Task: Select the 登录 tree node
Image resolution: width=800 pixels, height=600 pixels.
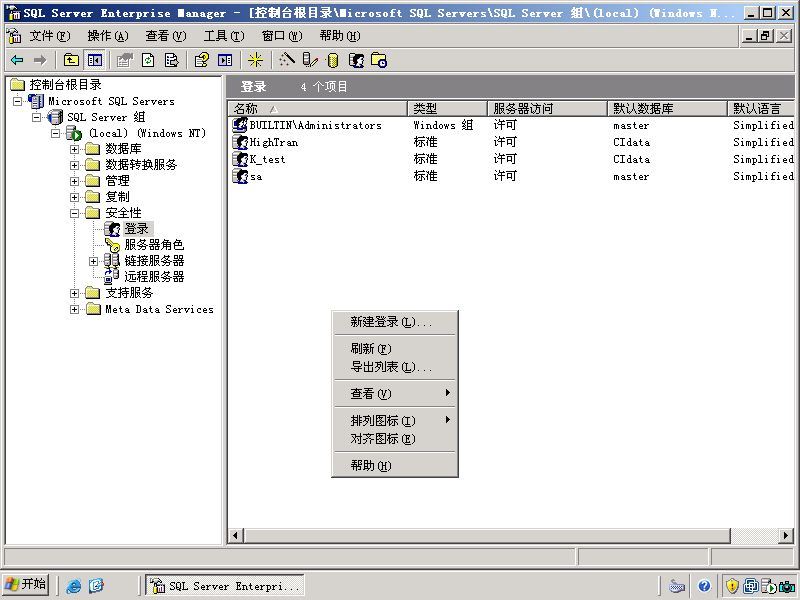Action: (137, 229)
